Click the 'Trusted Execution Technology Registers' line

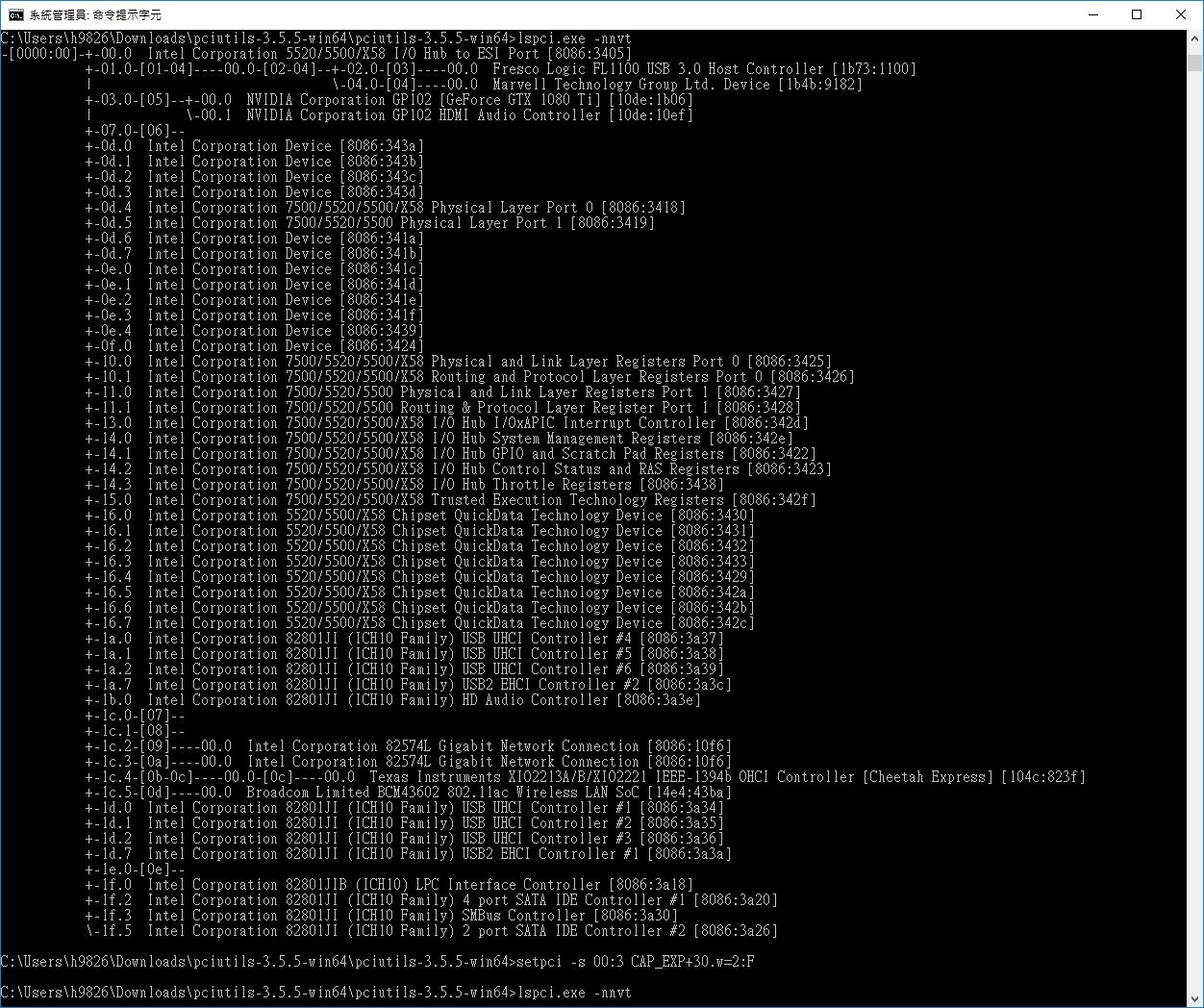[x=450, y=500]
